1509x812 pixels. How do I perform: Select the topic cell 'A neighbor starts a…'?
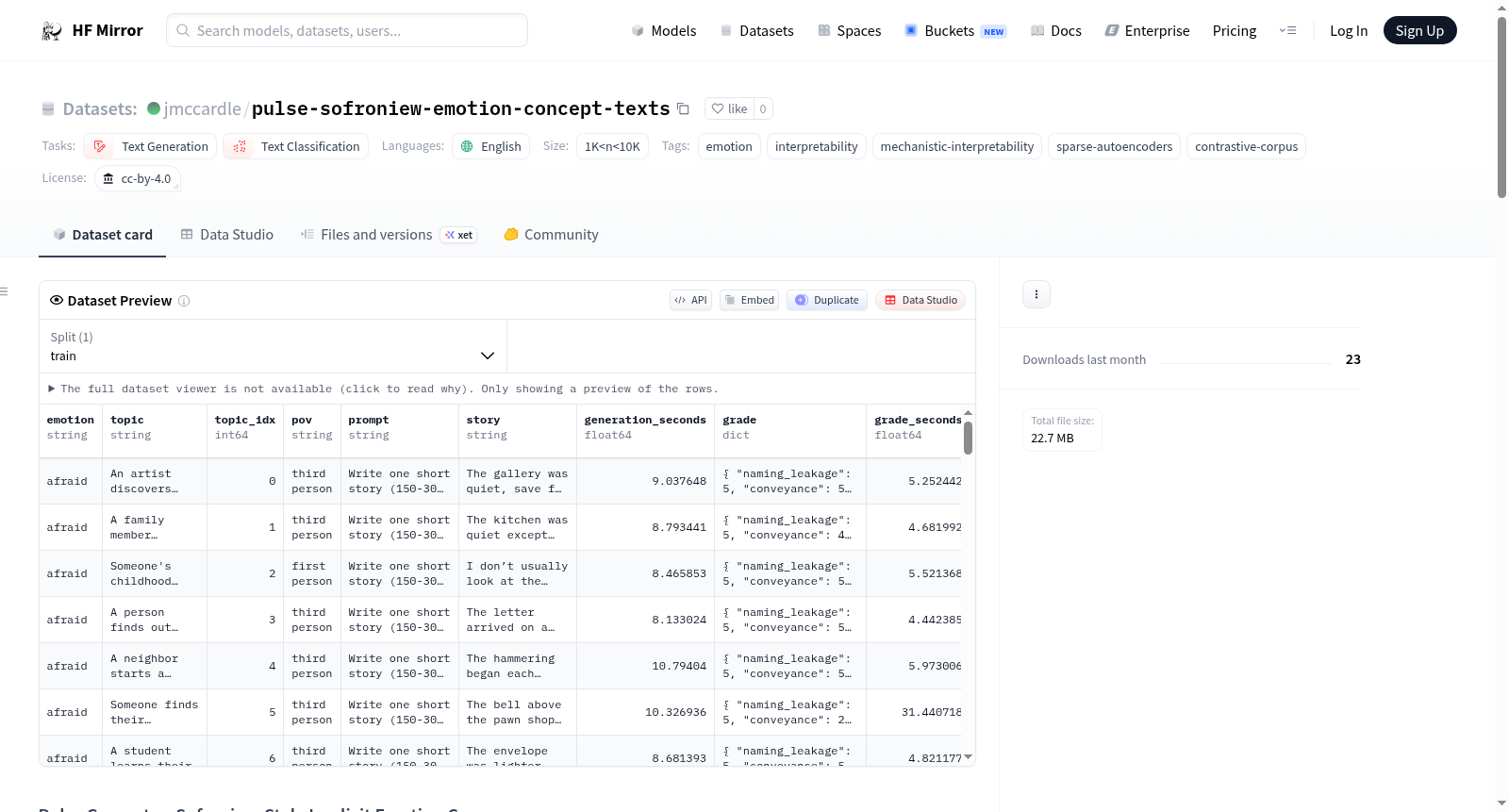click(155, 666)
